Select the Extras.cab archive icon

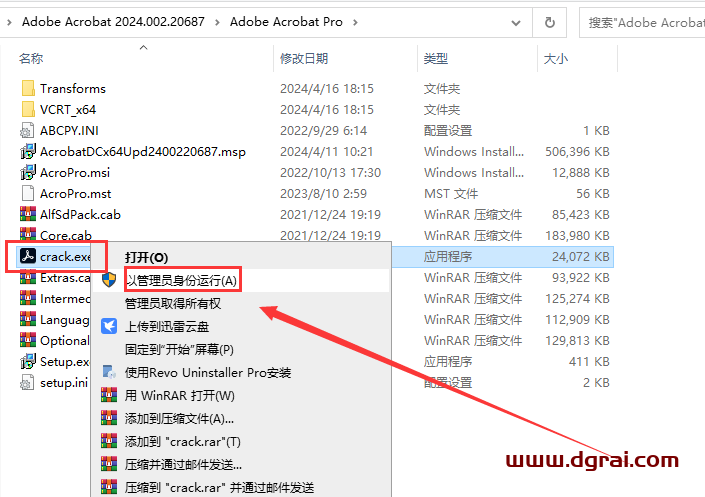(x=28, y=277)
